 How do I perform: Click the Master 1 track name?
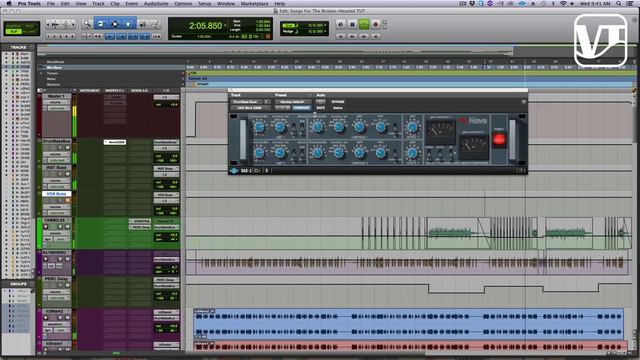(56, 96)
